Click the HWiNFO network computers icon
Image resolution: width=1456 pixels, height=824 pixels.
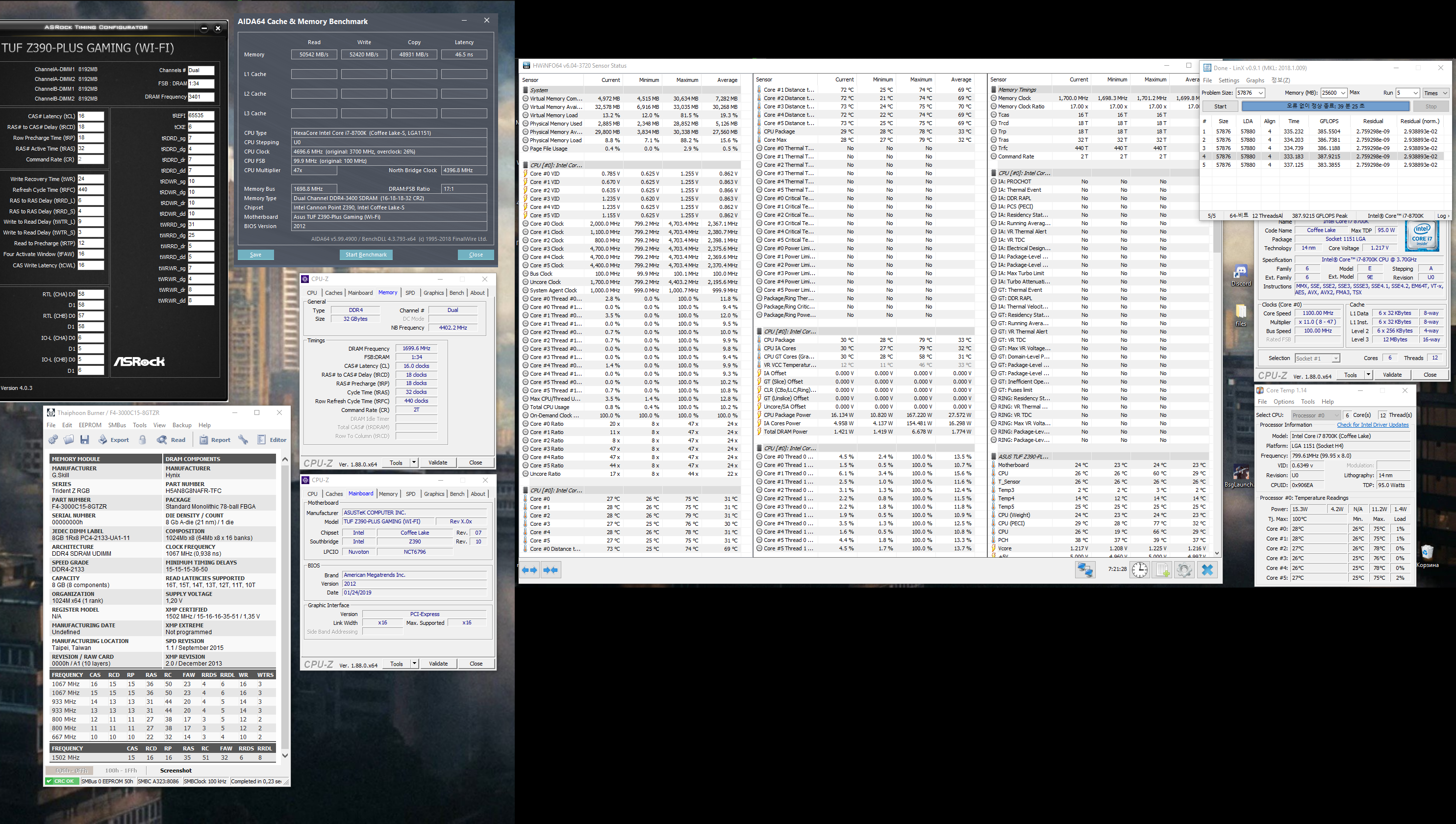click(x=1085, y=570)
